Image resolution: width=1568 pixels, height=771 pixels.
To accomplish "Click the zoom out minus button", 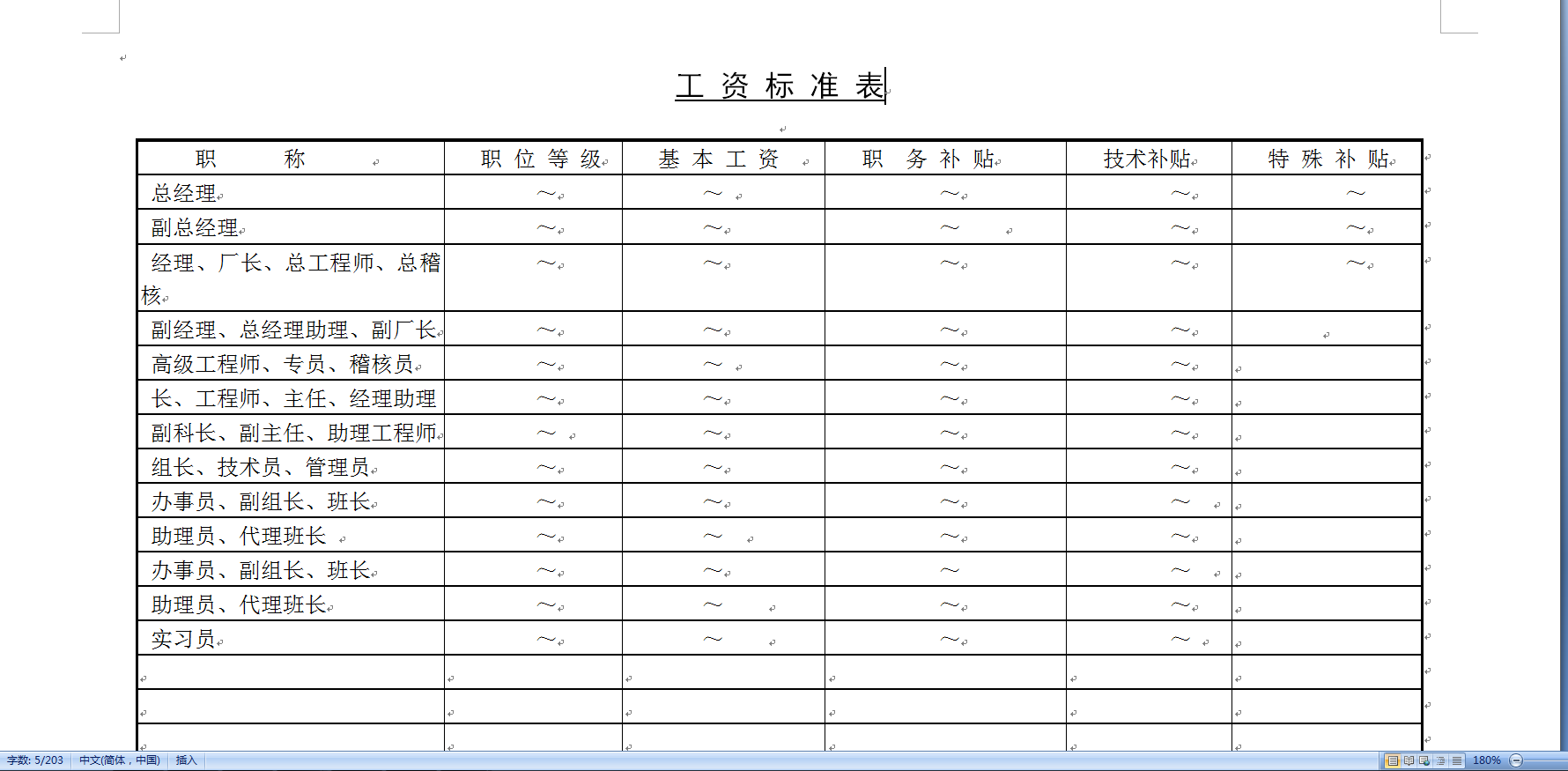I will [x=1516, y=760].
